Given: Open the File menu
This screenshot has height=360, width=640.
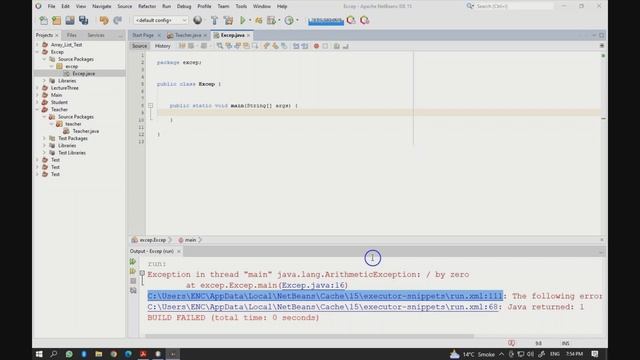Looking at the screenshot, I should coord(51,6).
